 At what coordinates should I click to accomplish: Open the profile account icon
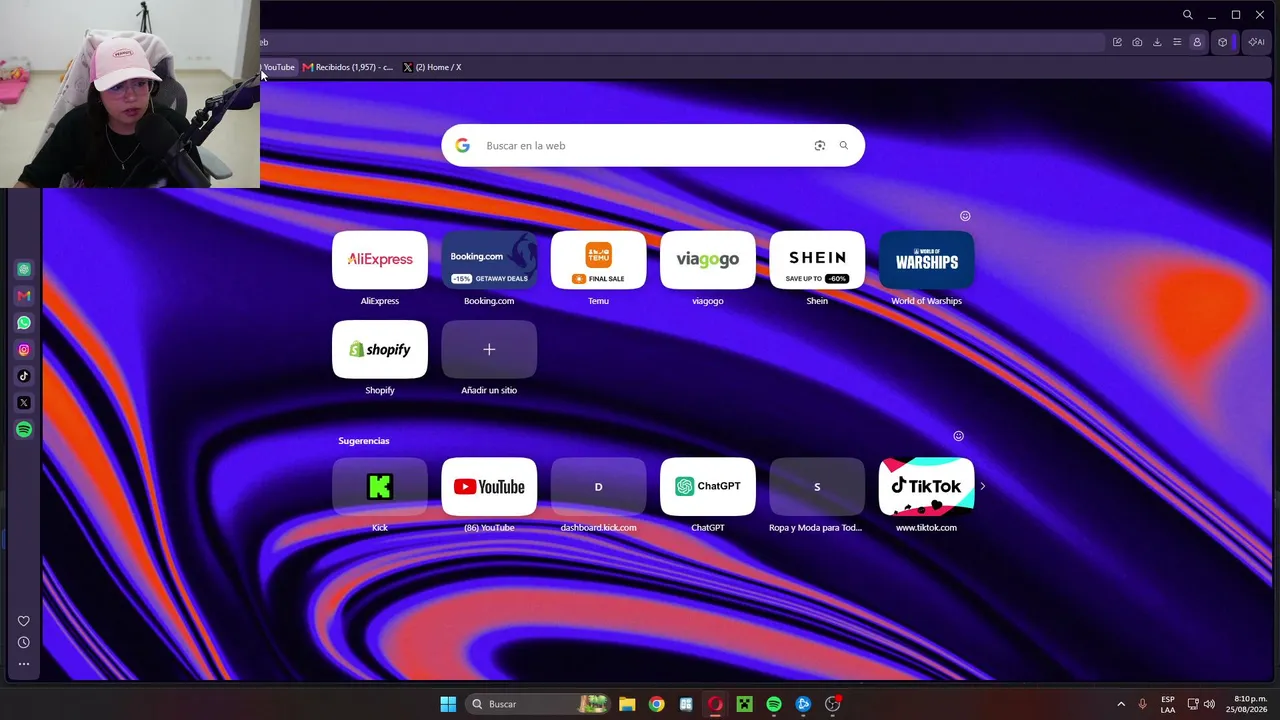(1197, 42)
